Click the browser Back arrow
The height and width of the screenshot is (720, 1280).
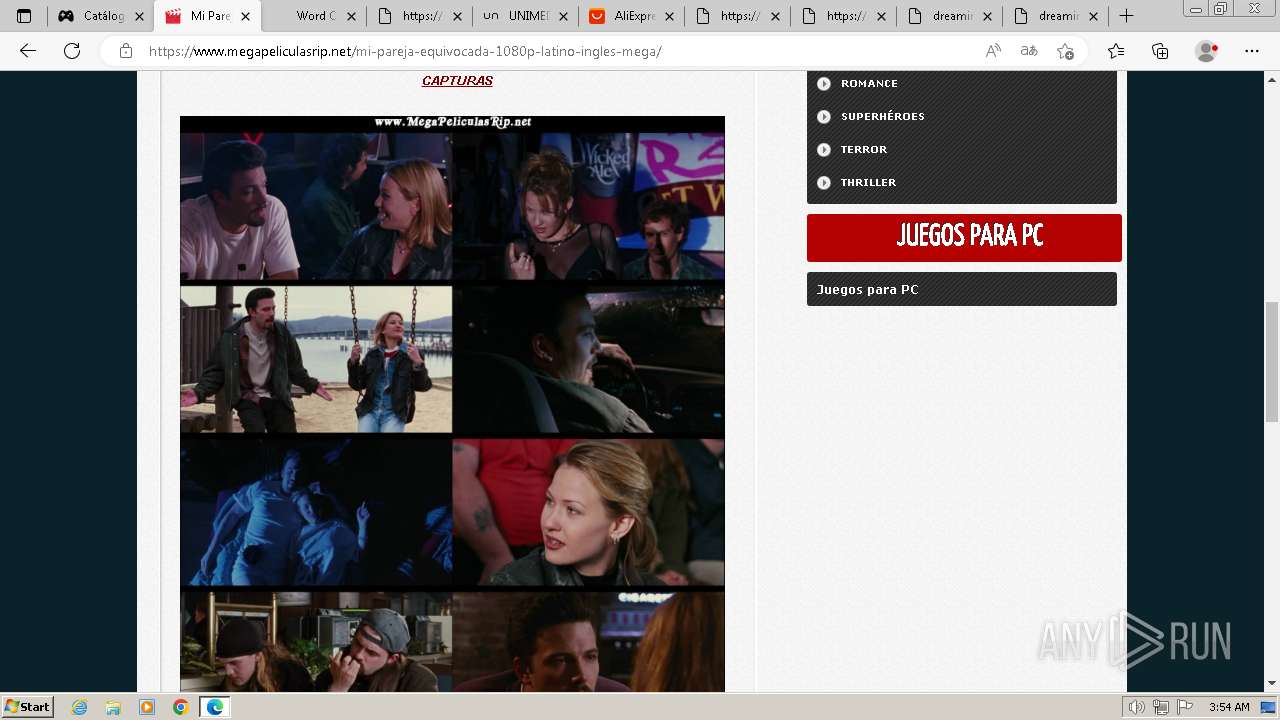28,51
